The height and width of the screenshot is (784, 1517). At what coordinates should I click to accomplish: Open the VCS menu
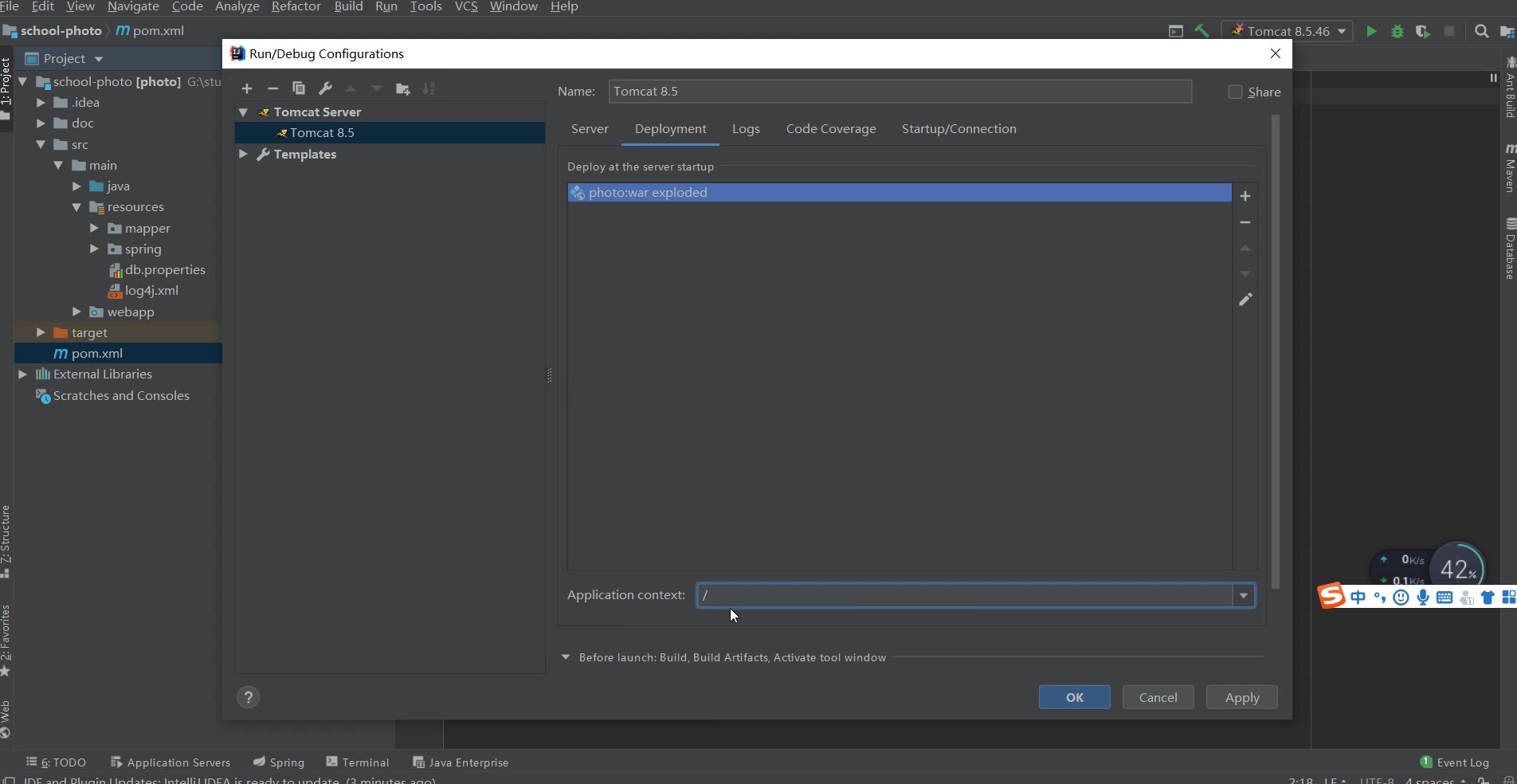466,6
